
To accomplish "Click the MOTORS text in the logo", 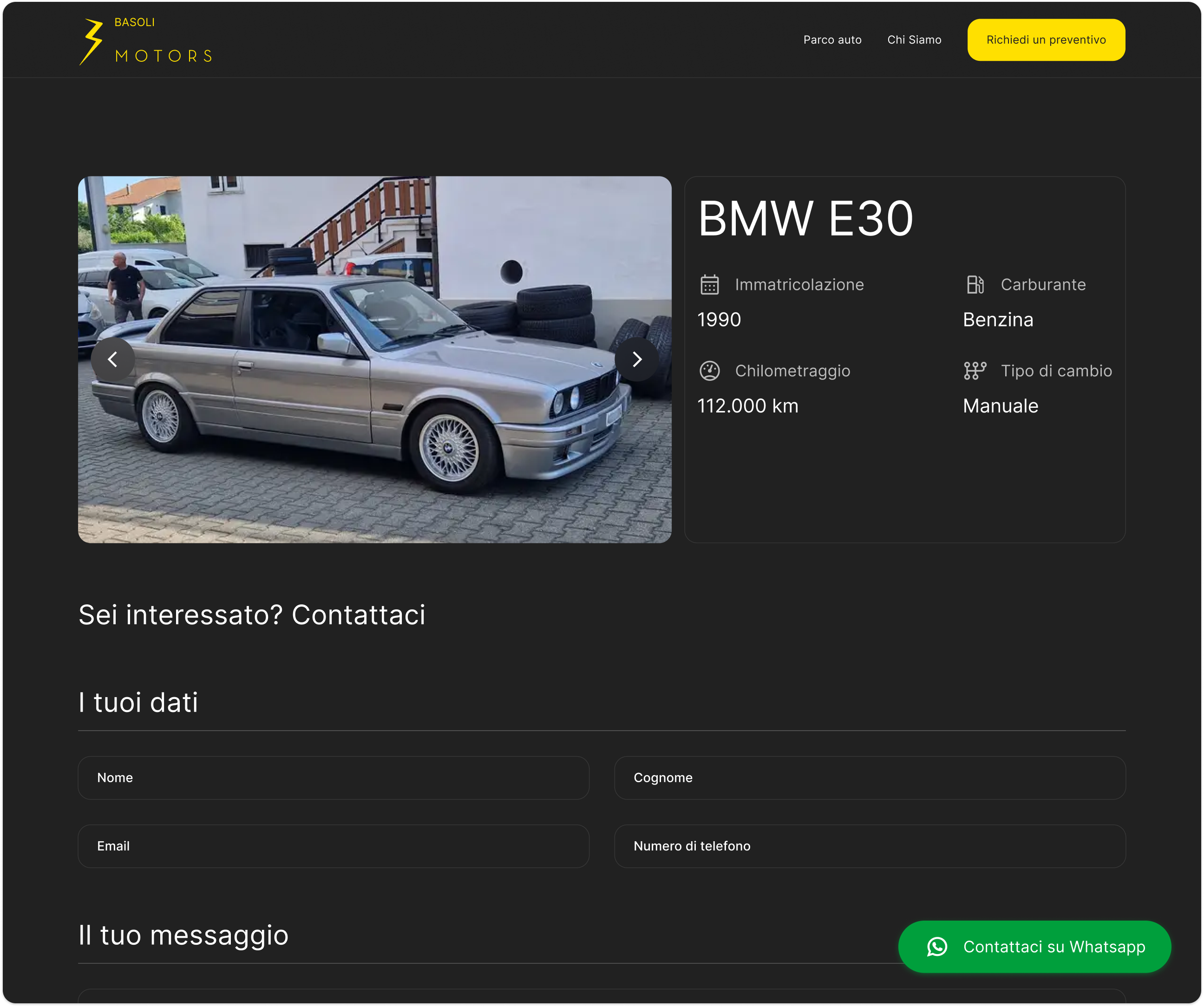I will click(164, 56).
